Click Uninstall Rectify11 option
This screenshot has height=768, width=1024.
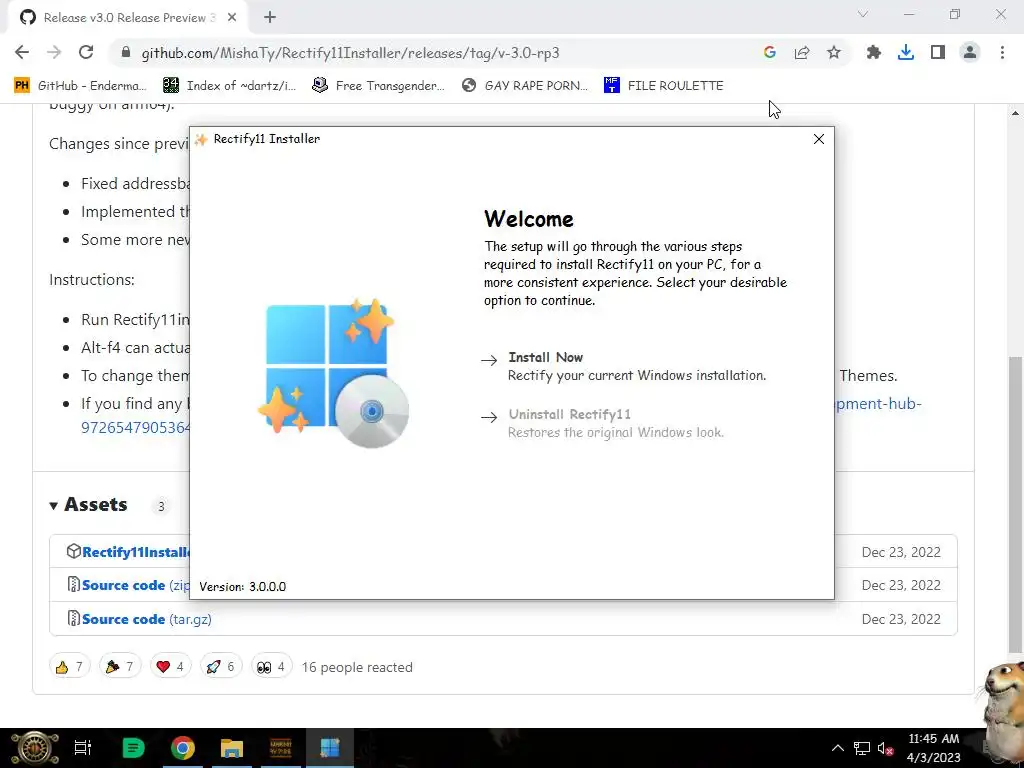point(569,414)
